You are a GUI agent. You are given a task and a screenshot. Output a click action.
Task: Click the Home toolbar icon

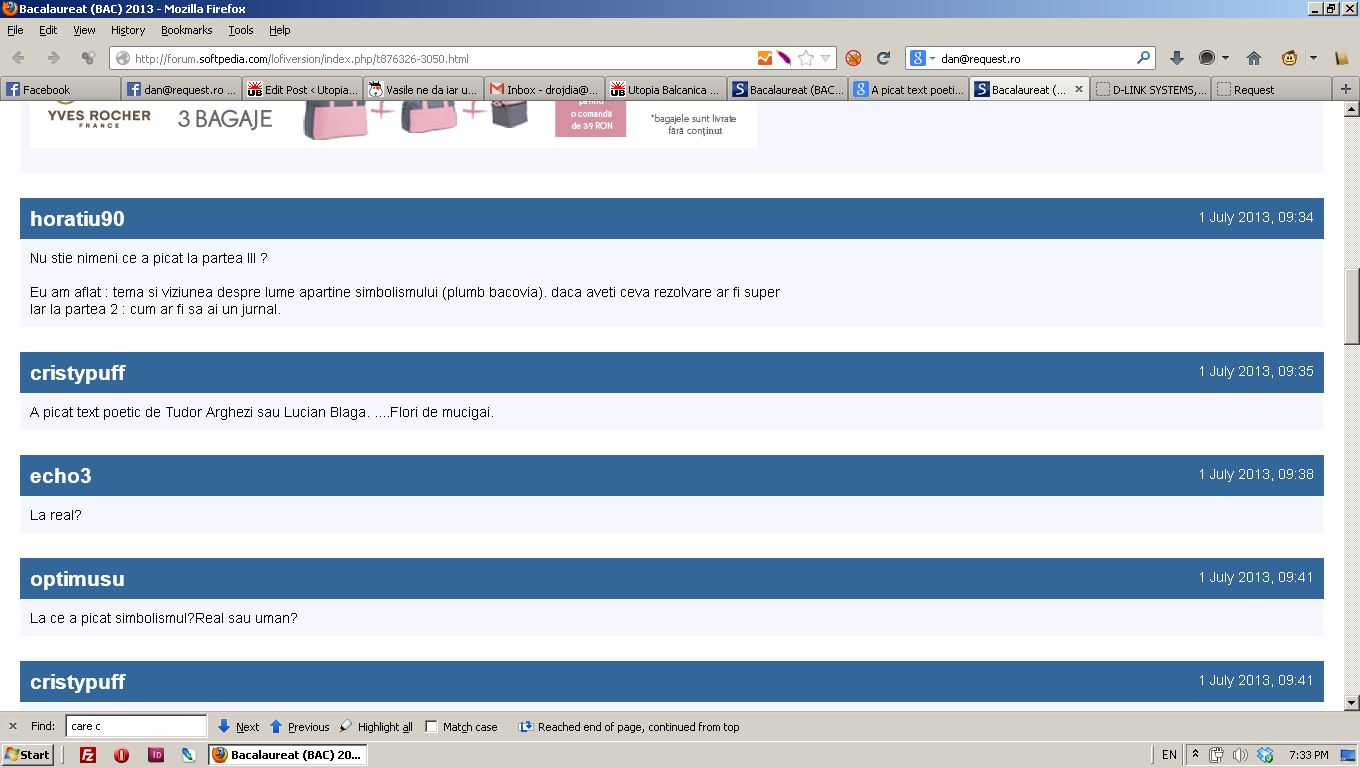pyautogui.click(x=1253, y=58)
